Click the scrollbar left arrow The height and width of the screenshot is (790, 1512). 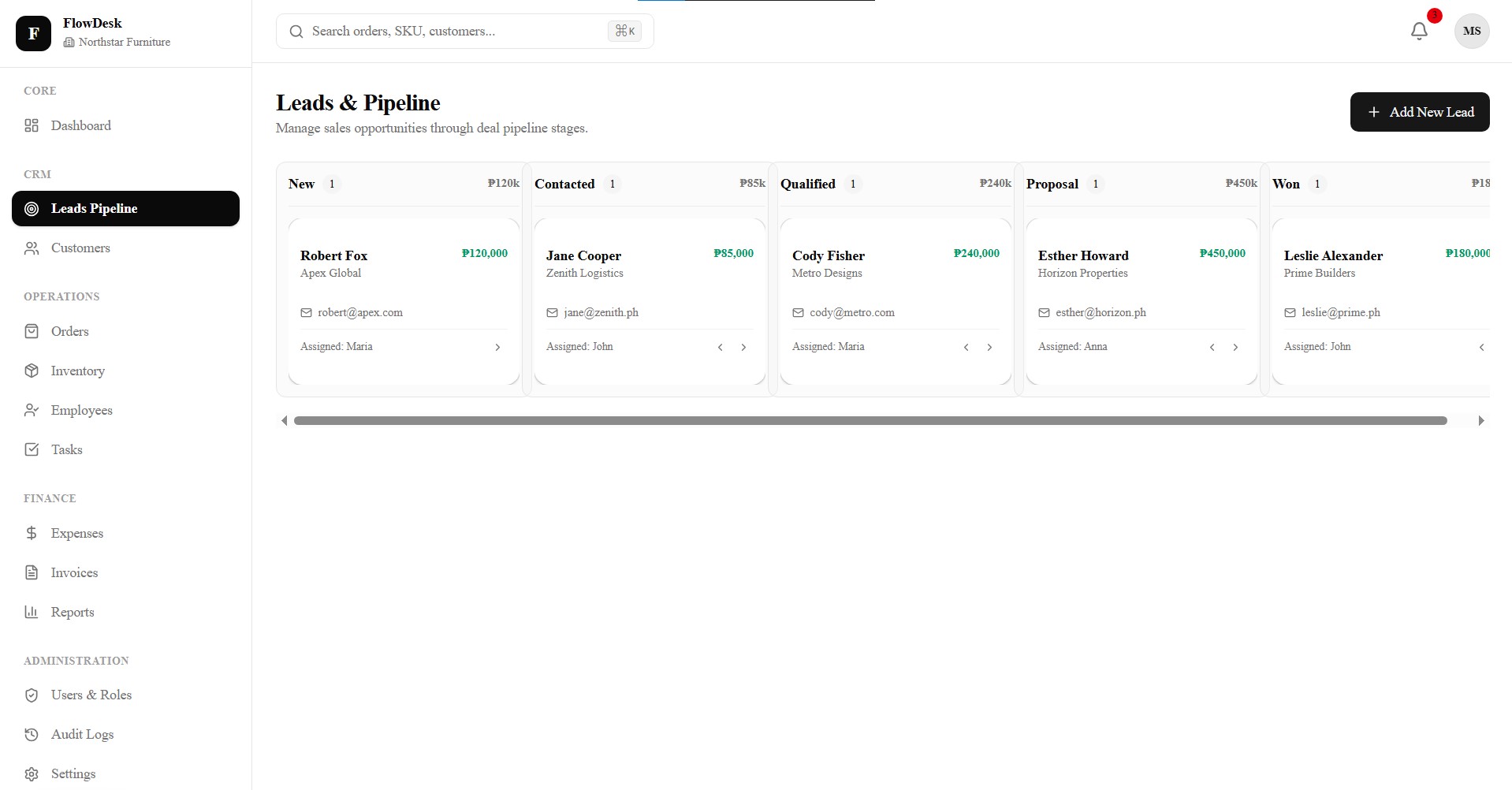tap(284, 421)
